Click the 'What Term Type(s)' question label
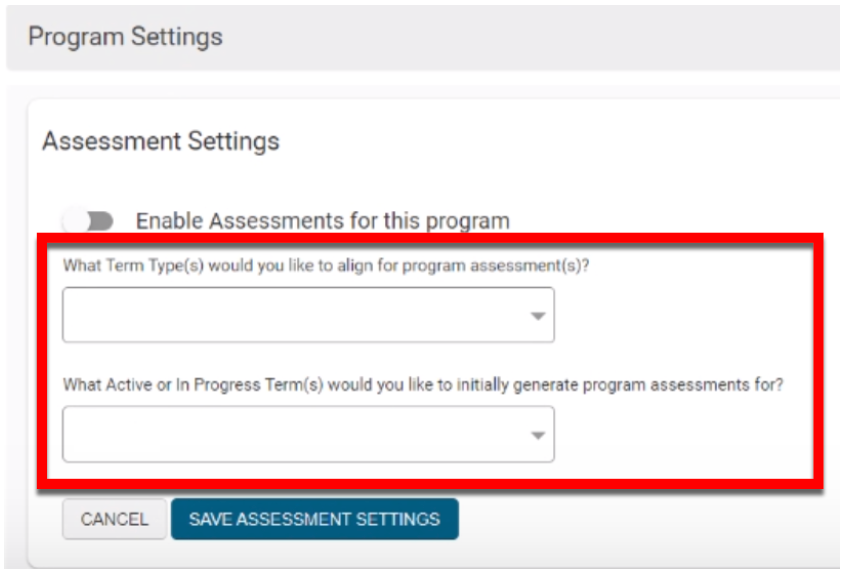This screenshot has height=570, width=842. point(325,266)
